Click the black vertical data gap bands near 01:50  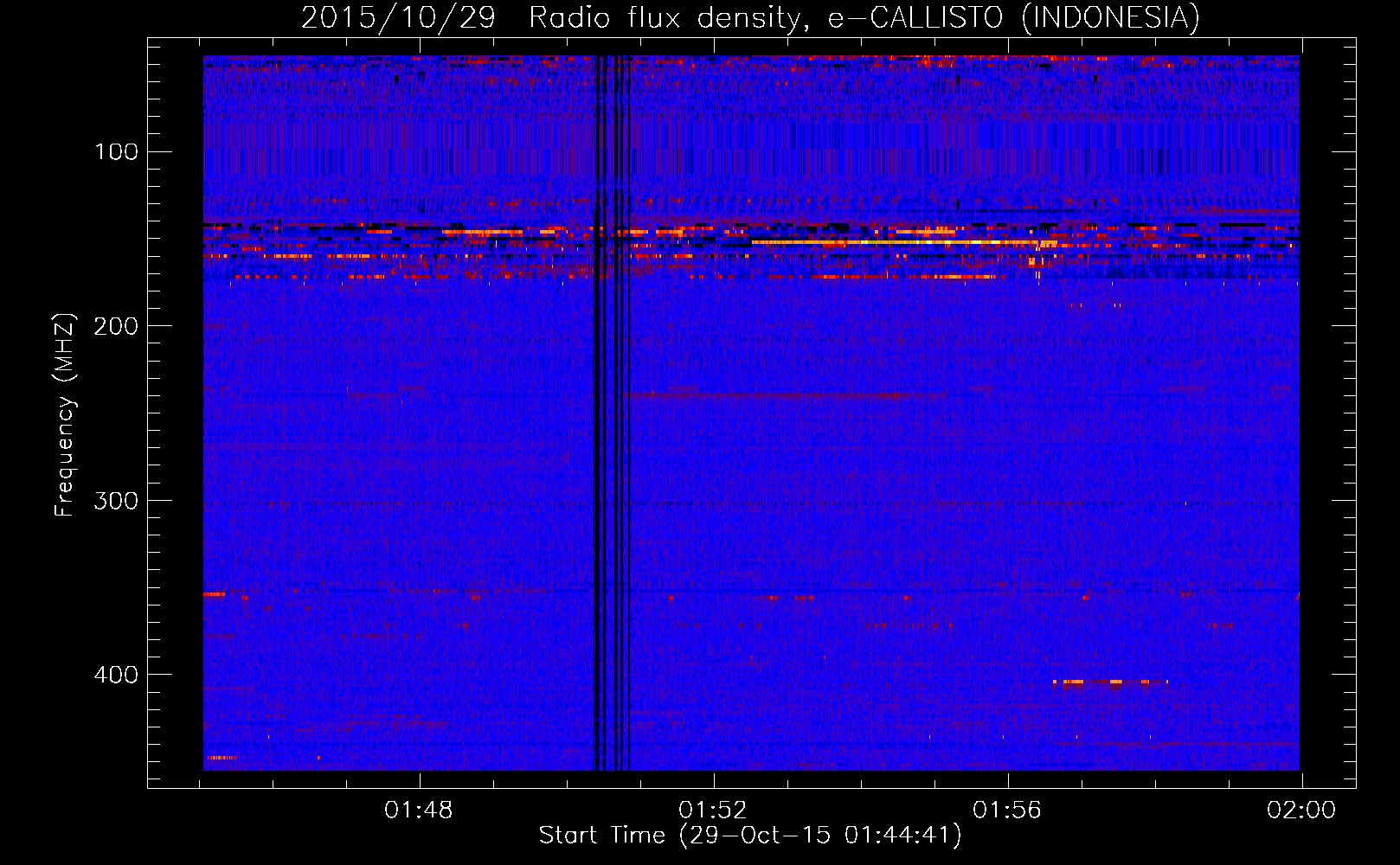(612, 413)
